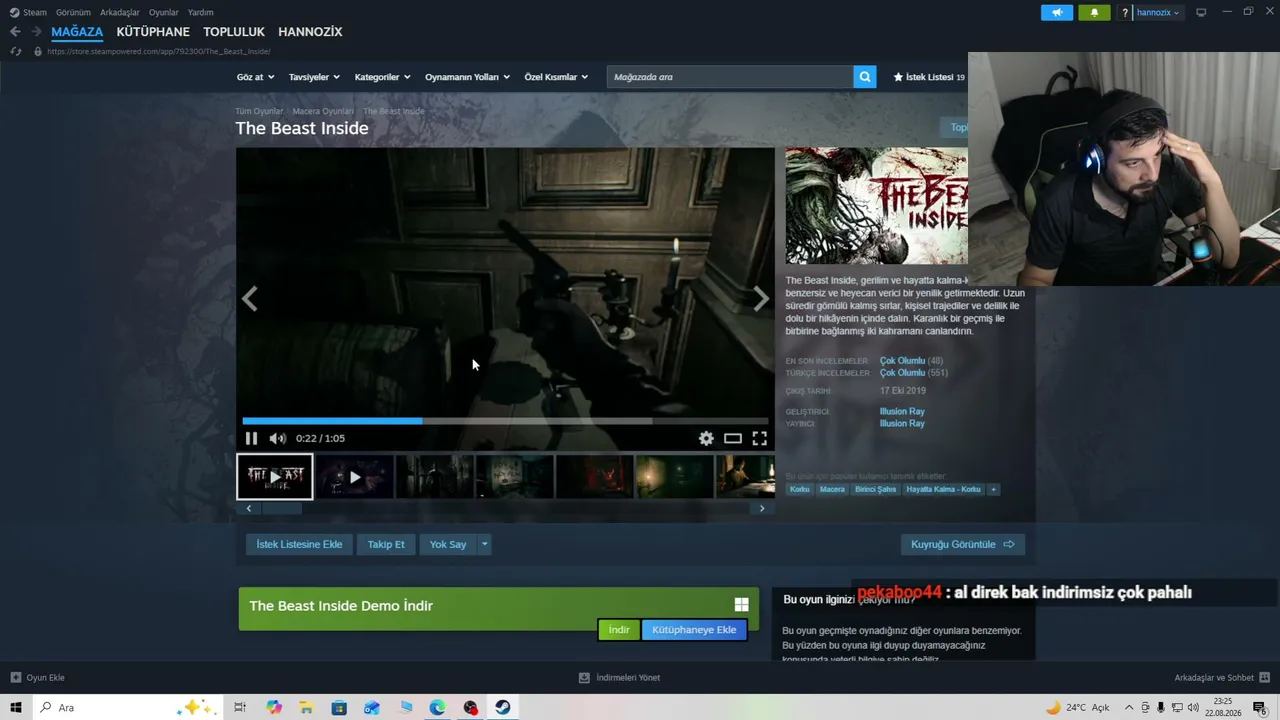Open the blue megaphone announcements button
The height and width of the screenshot is (720, 1280).
[x=1057, y=13]
